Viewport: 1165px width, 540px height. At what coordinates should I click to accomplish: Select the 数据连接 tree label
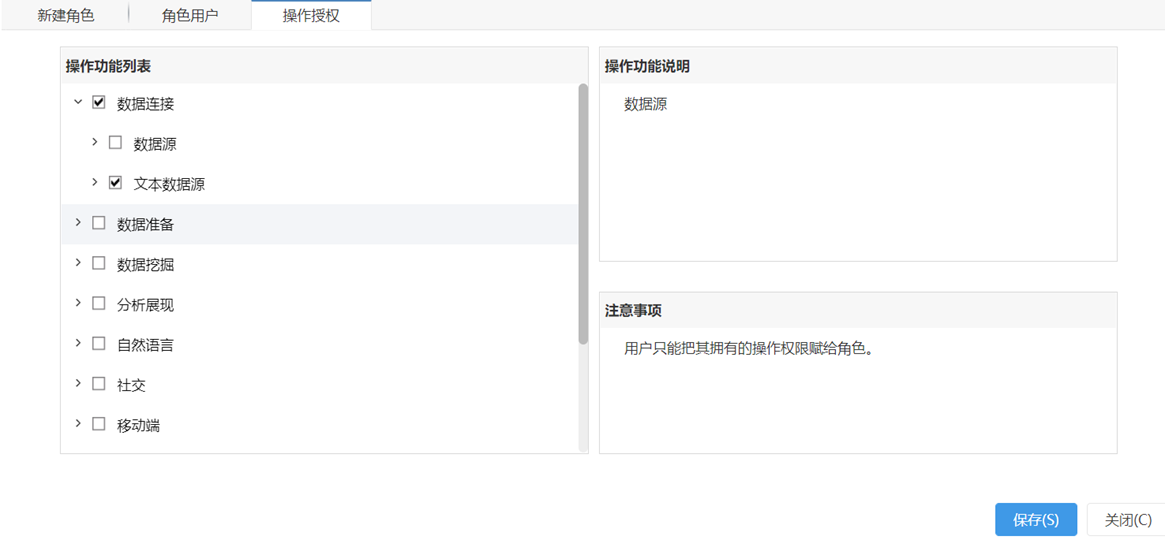pos(146,104)
